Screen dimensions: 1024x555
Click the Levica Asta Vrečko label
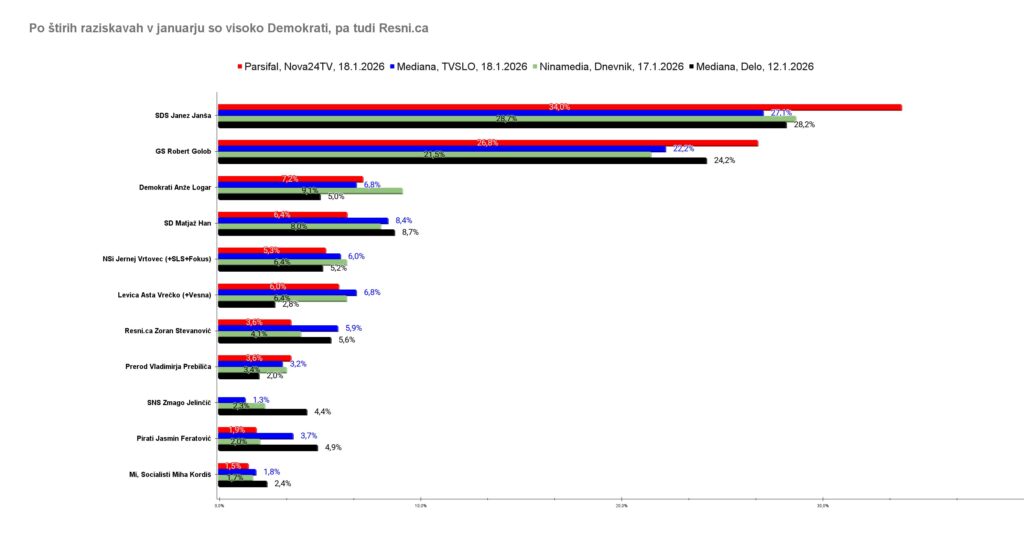click(x=167, y=296)
